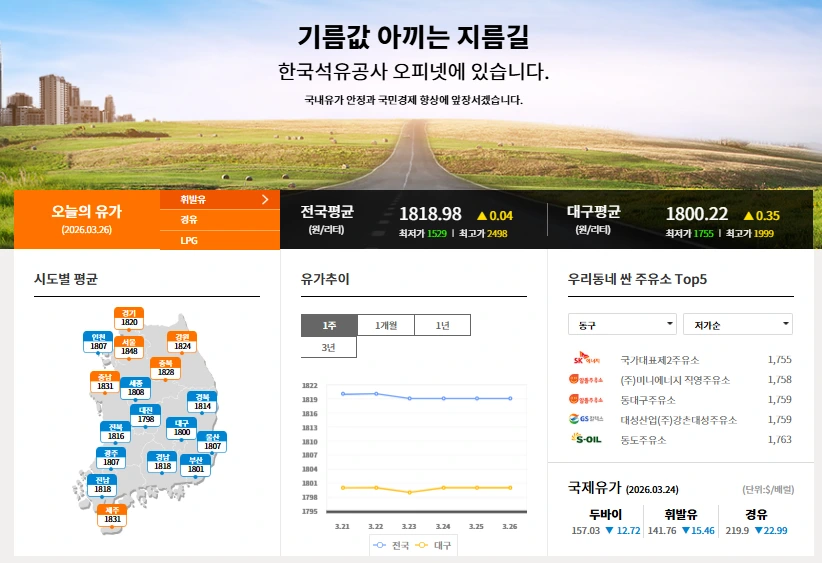The height and width of the screenshot is (563, 822).
Task: Click the 전국 line point at 3.21
Action: coord(343,394)
